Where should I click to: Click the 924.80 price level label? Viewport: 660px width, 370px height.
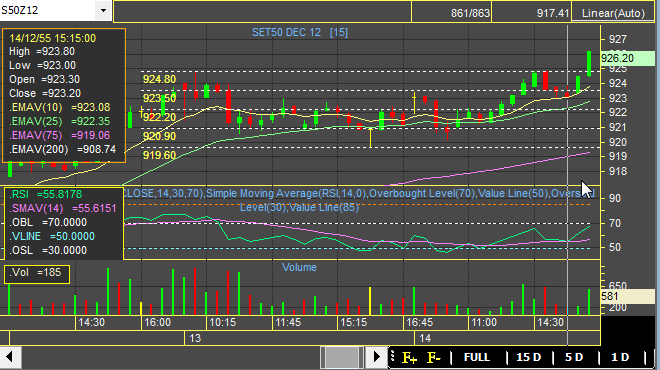click(x=159, y=79)
